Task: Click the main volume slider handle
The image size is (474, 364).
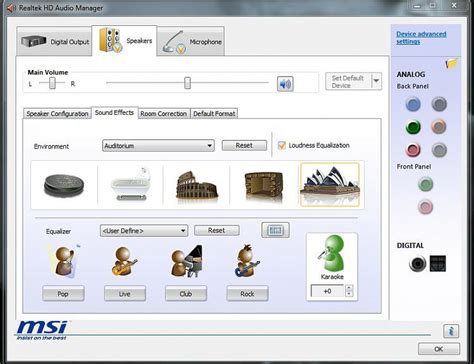Action: coord(188,83)
